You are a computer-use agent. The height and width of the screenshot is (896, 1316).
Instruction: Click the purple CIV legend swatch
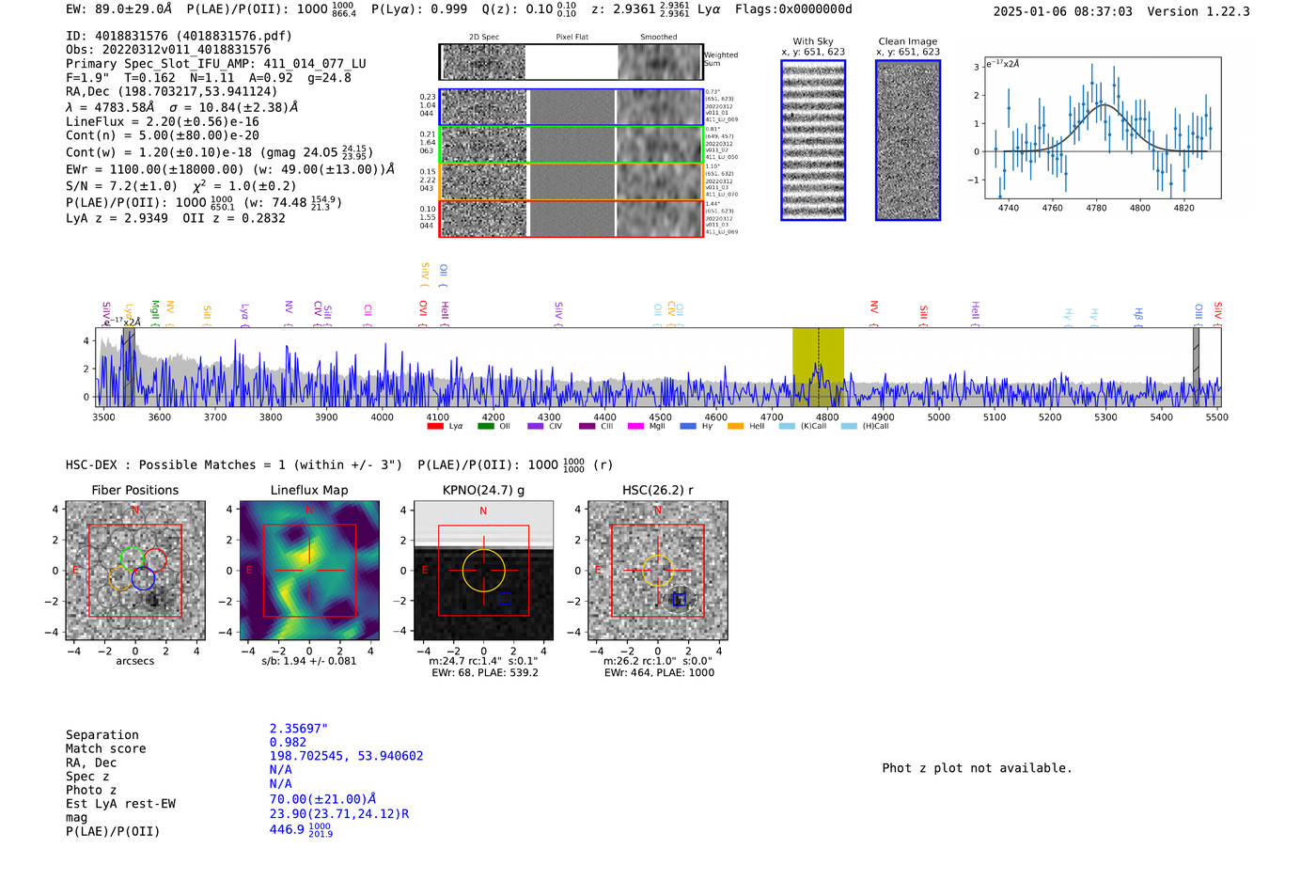pyautogui.click(x=536, y=426)
